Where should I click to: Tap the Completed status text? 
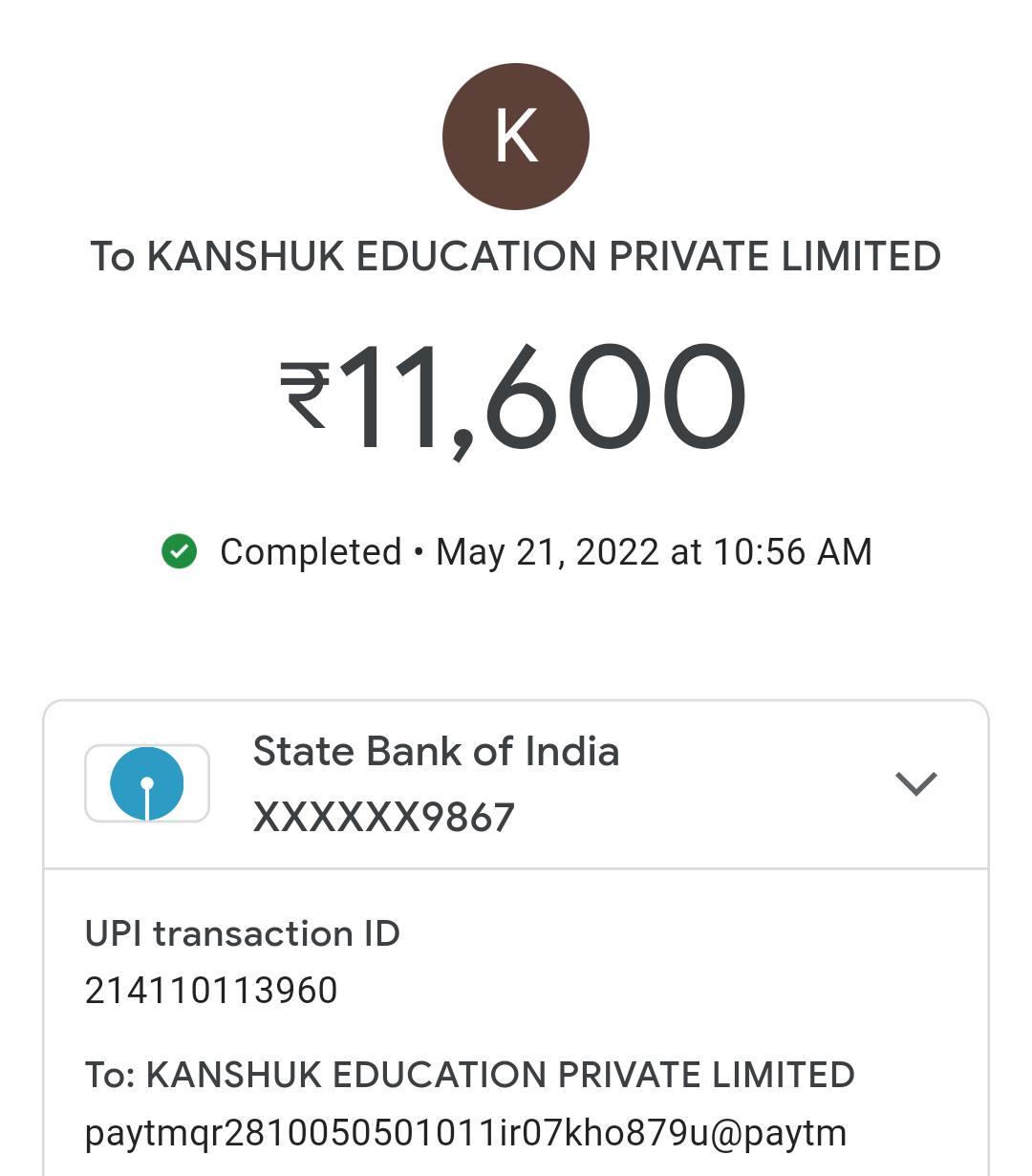311,552
